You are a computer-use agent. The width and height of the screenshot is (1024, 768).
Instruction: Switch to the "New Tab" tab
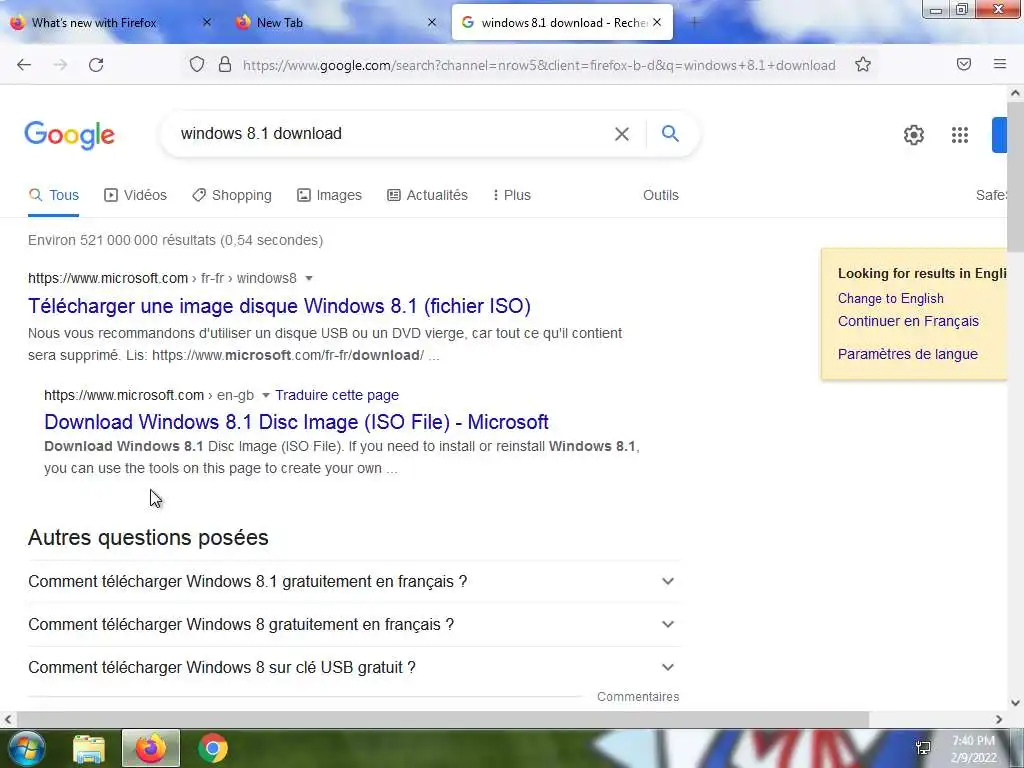[x=280, y=23]
